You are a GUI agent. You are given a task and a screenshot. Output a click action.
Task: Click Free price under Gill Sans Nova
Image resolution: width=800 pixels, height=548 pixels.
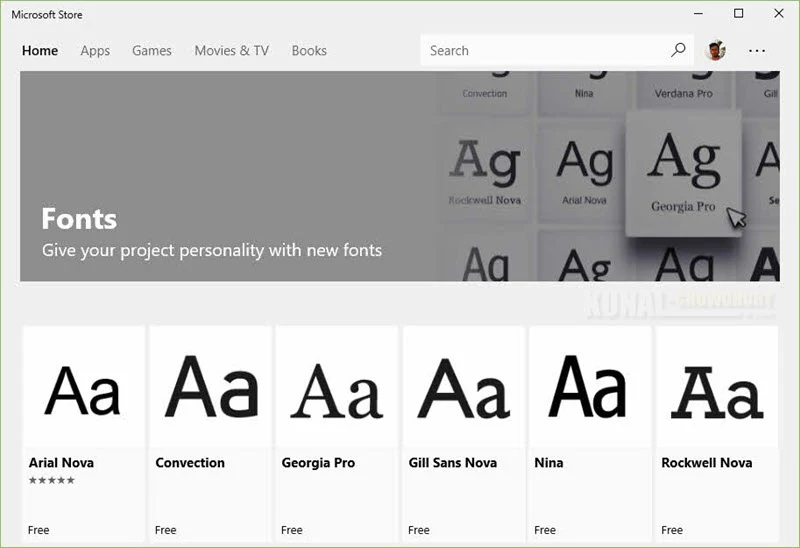(x=419, y=530)
